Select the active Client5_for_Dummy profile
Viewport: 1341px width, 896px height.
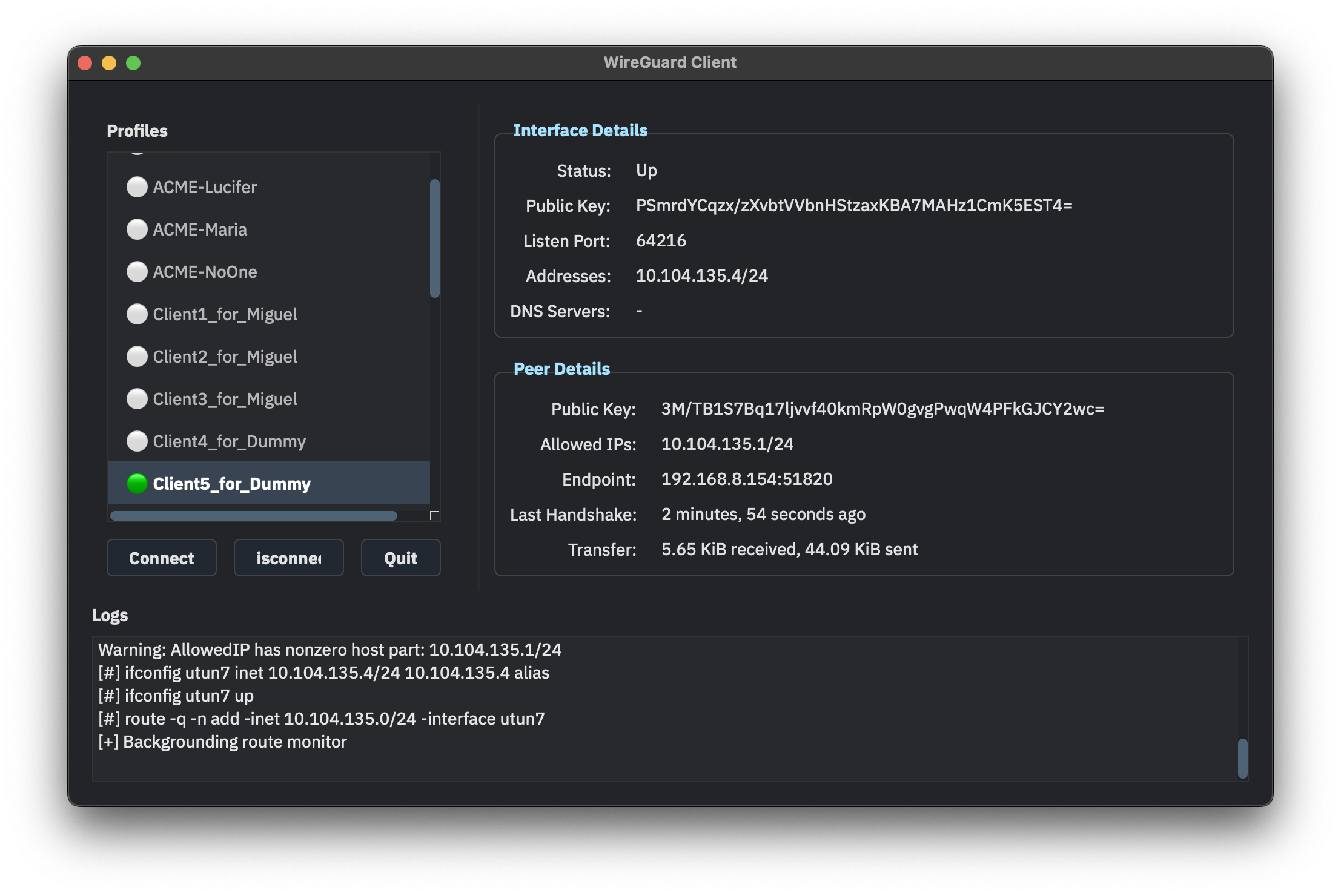pos(268,483)
